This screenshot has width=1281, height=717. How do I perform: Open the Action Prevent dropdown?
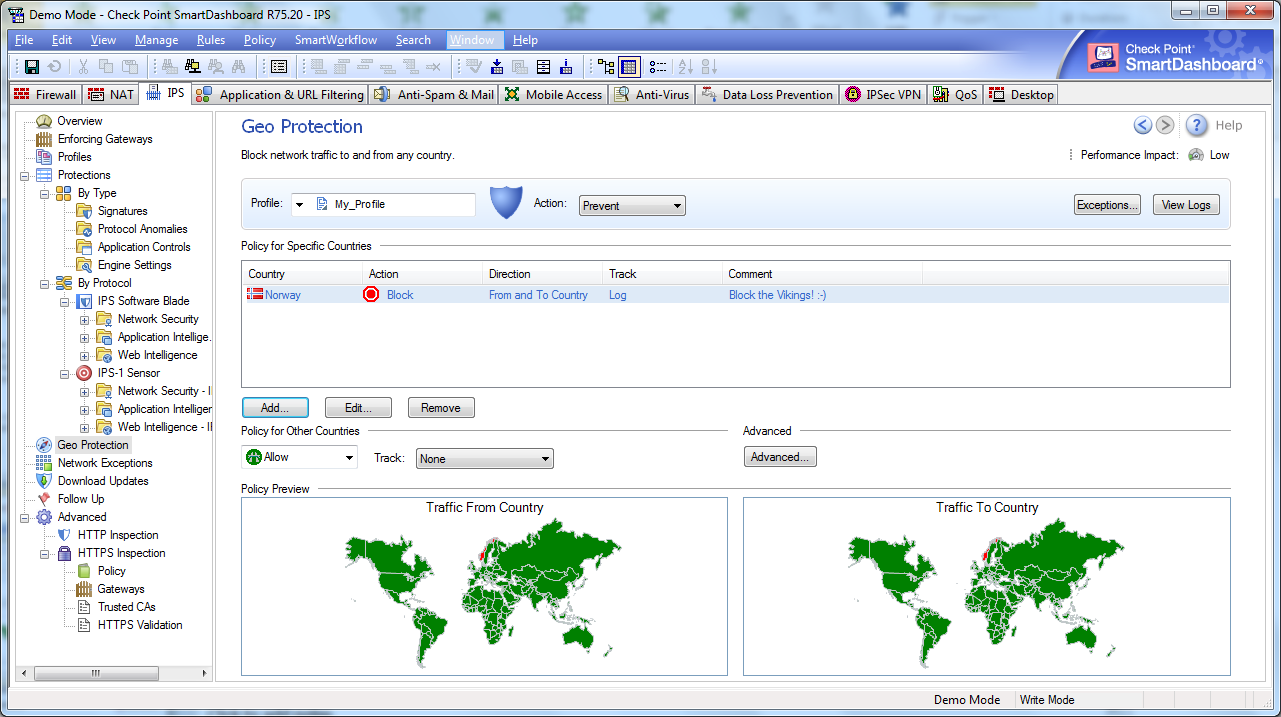coord(632,205)
